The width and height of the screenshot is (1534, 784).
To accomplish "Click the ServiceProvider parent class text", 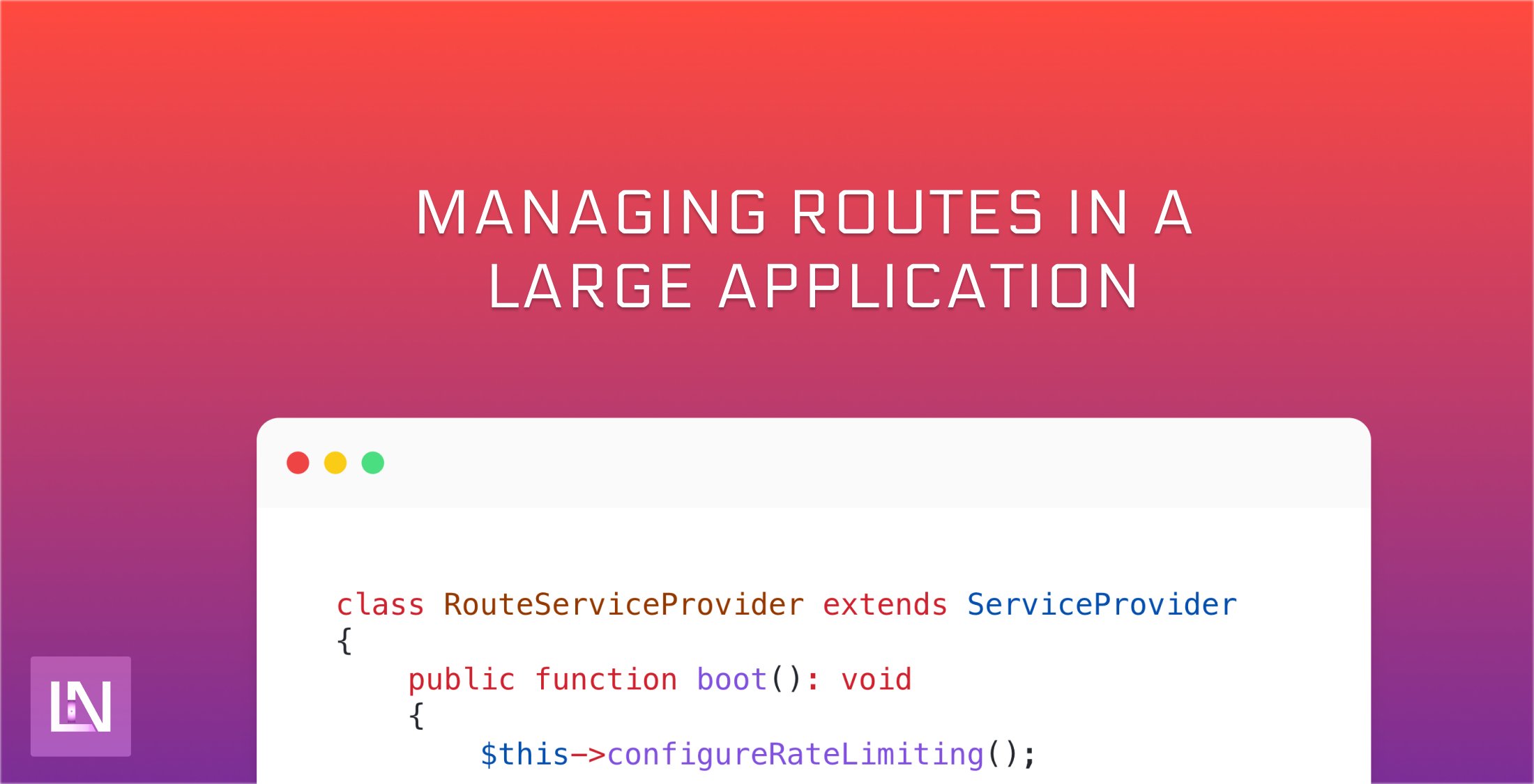I will click(x=1102, y=604).
